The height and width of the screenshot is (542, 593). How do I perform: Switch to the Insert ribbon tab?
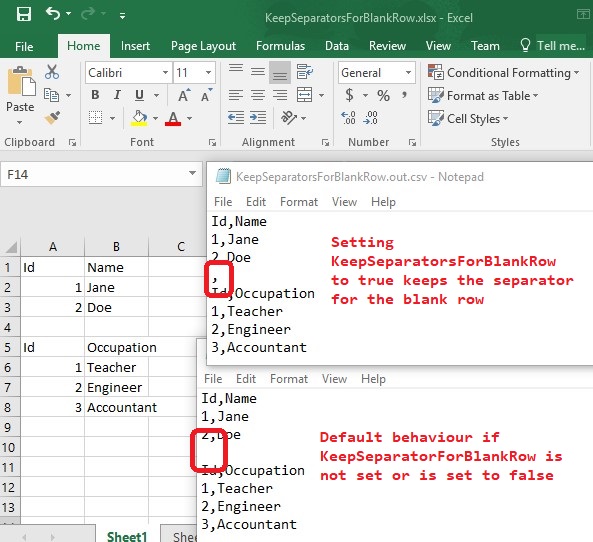135,46
